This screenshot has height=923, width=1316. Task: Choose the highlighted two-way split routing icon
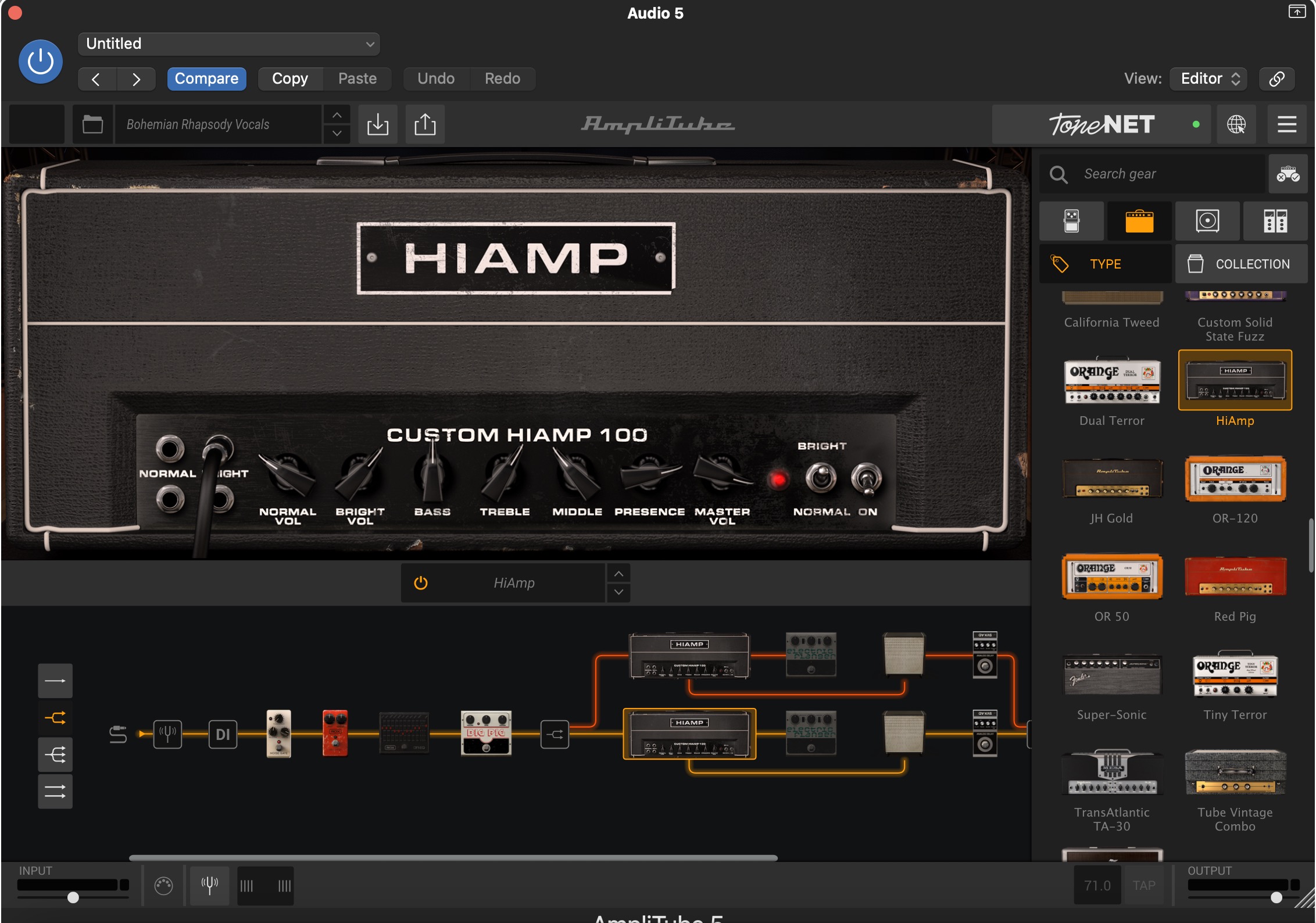[55, 718]
